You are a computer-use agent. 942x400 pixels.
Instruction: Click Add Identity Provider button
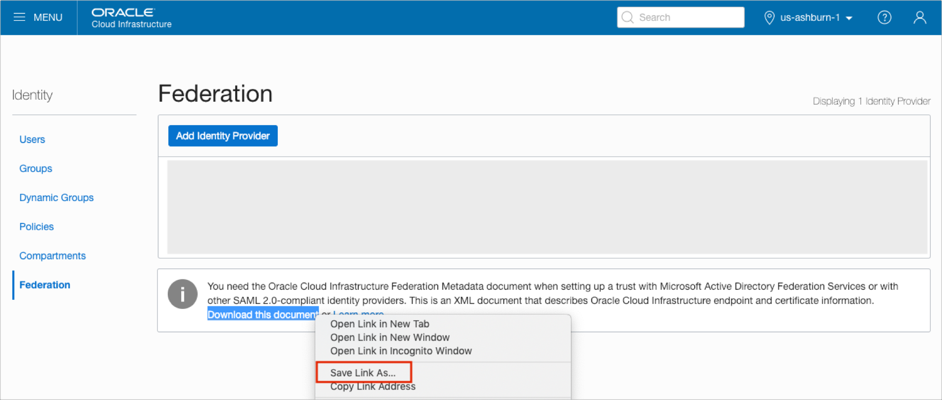pos(223,136)
